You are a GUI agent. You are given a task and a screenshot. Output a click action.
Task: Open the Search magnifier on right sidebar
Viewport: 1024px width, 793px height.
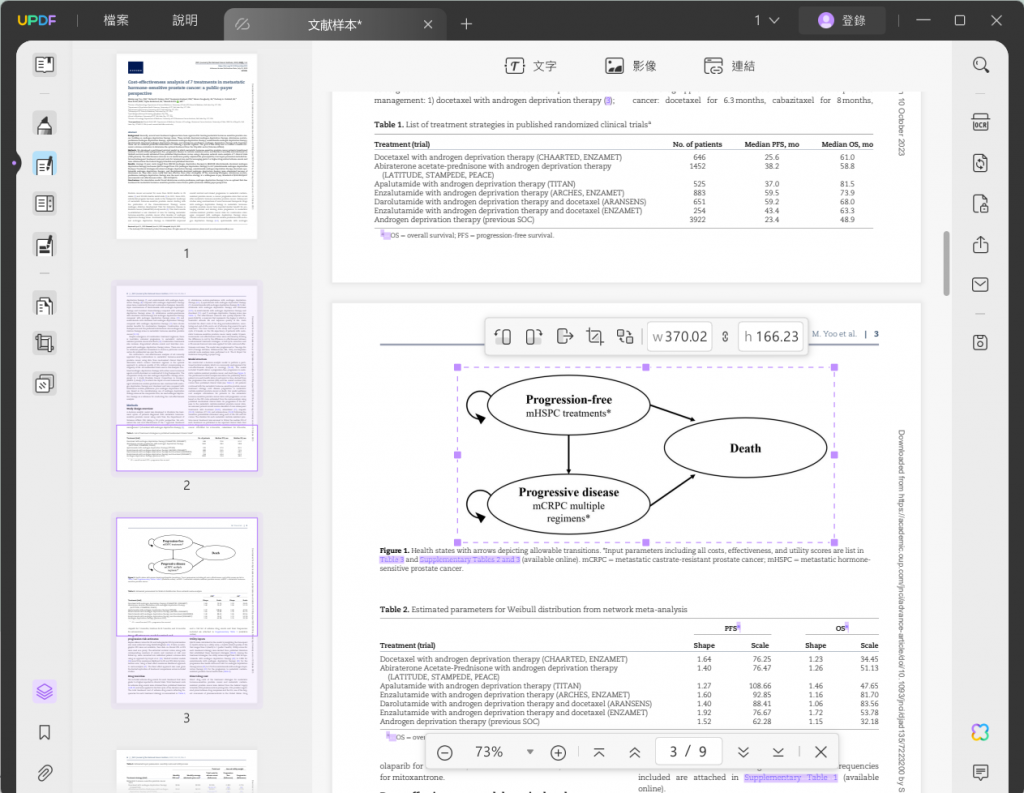[x=980, y=65]
